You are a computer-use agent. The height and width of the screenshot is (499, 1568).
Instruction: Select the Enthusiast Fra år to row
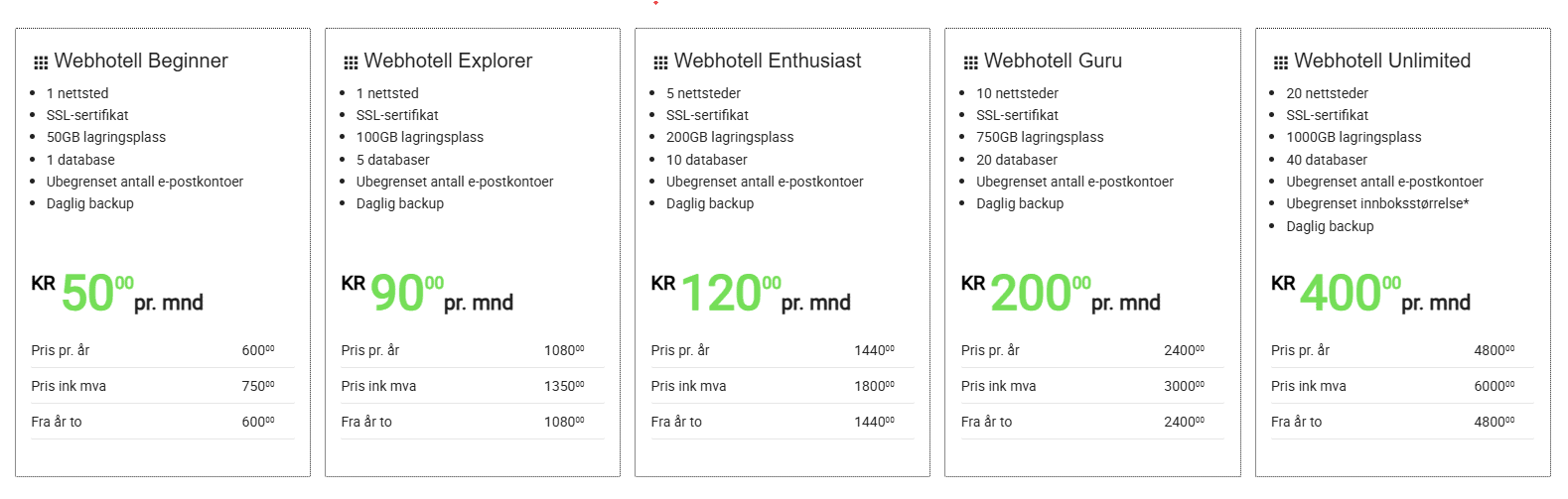click(782, 422)
